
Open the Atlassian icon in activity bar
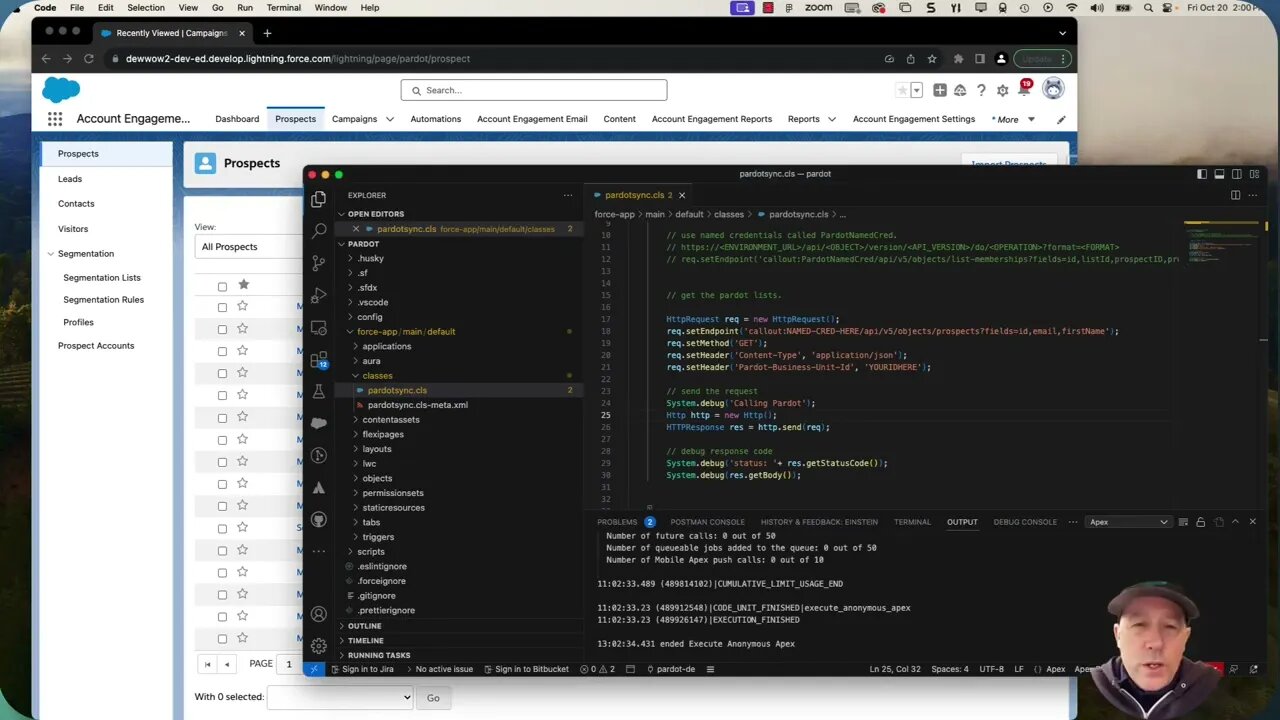point(319,488)
